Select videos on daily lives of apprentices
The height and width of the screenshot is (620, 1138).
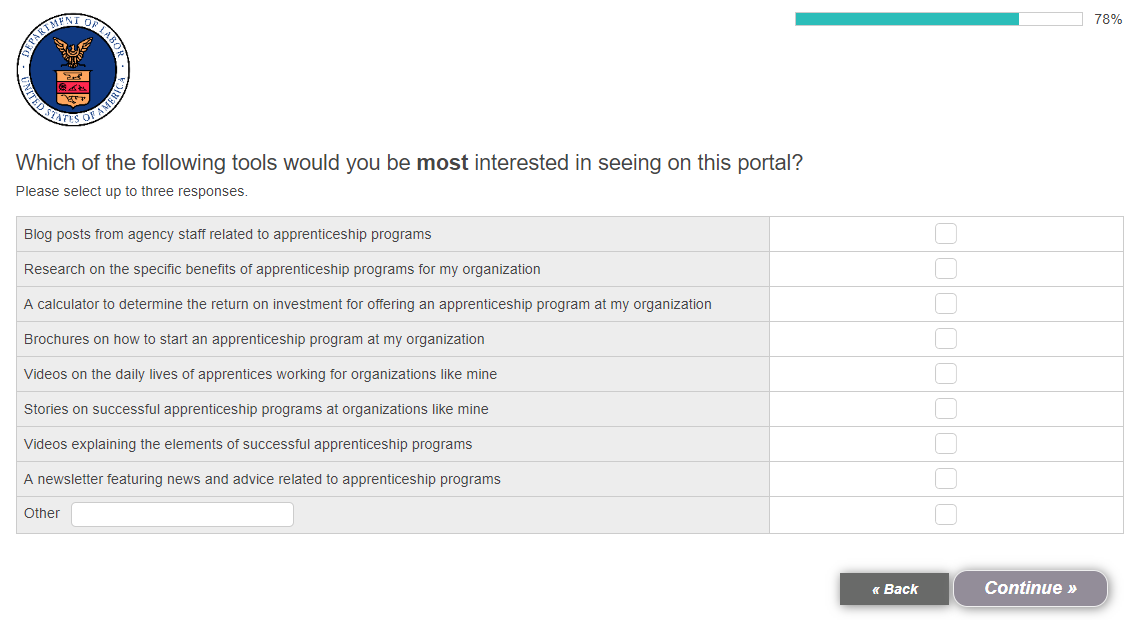point(945,374)
